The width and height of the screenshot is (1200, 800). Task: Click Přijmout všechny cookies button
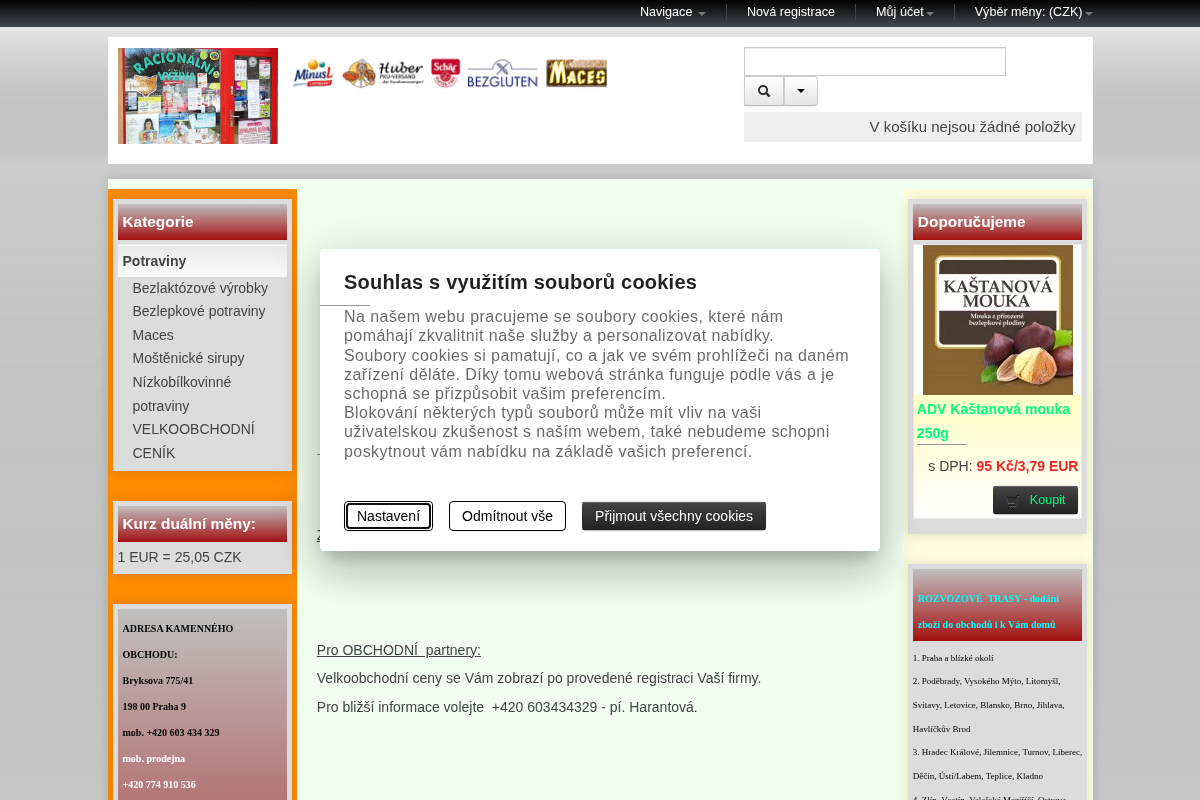(x=674, y=516)
